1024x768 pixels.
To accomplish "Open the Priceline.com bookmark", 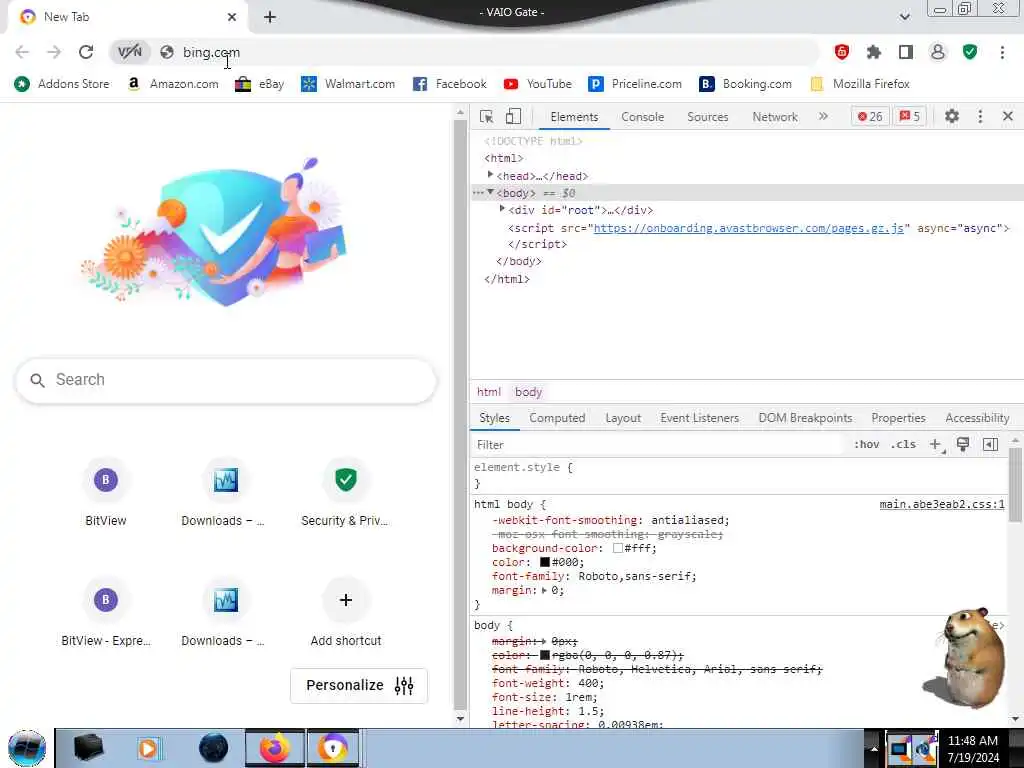I will [635, 84].
